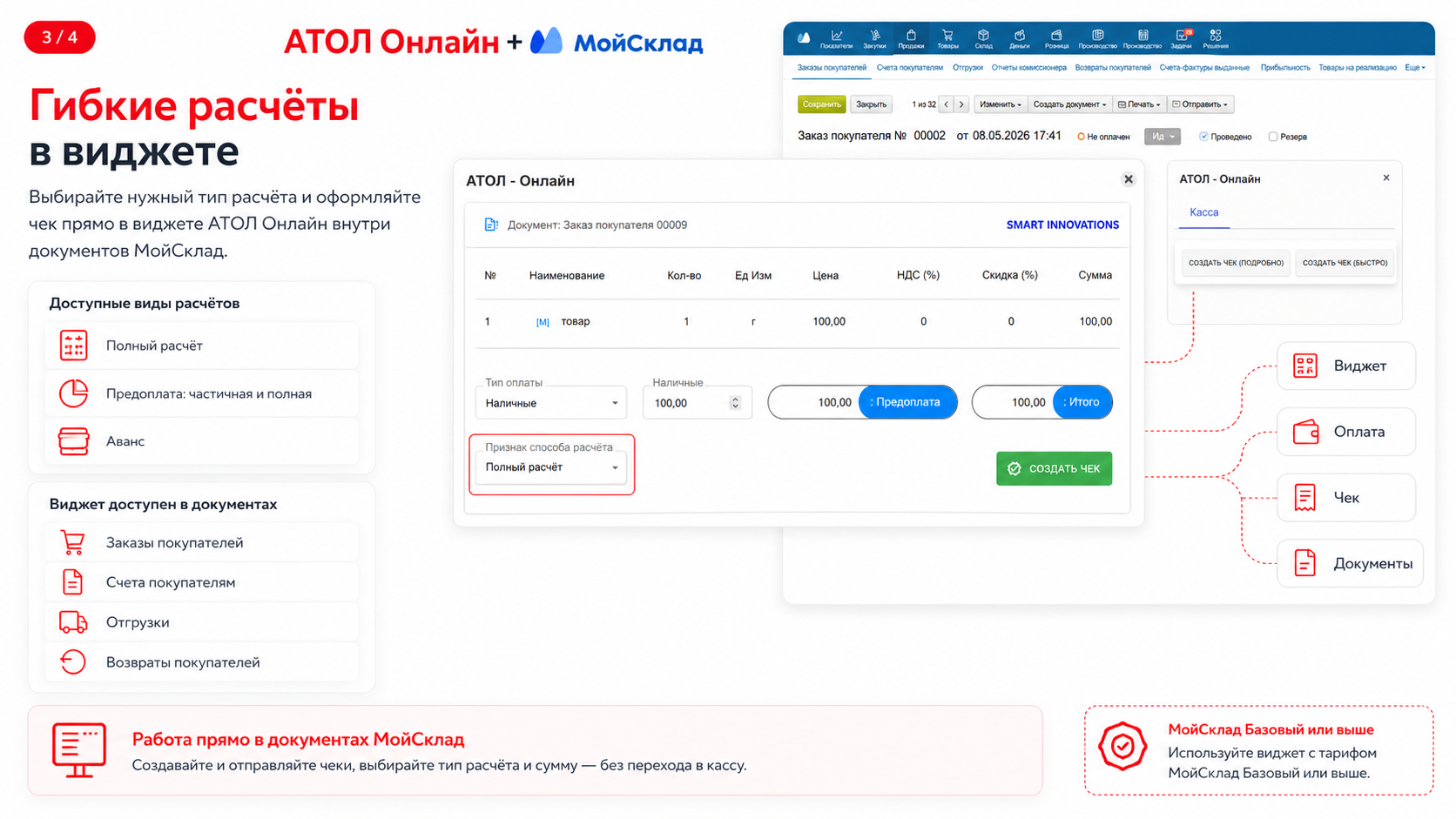
Task: Open the Отгрузки tab in the sub-navigation
Action: [967, 68]
